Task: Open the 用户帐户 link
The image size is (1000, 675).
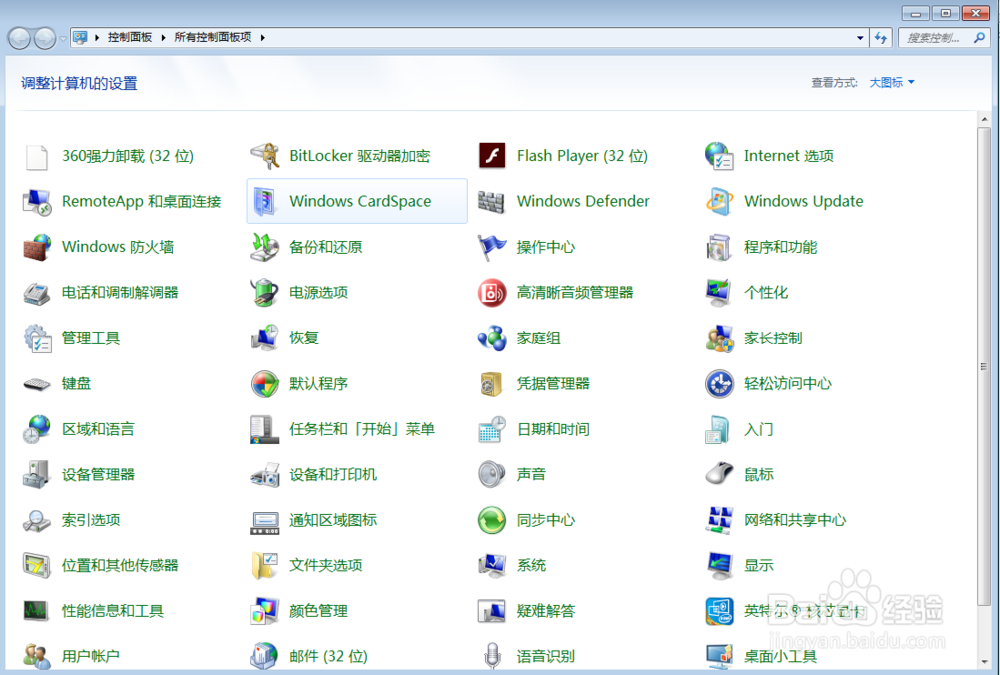Action: click(x=91, y=656)
